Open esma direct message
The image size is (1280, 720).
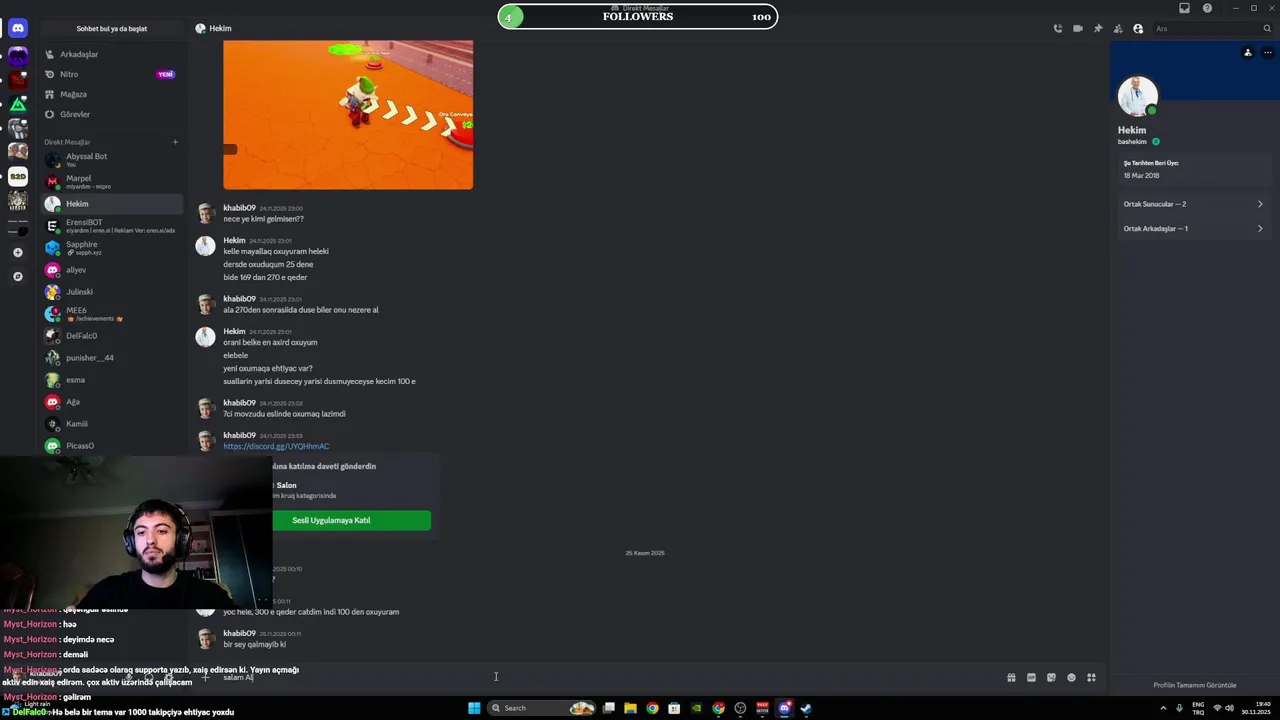pos(112,380)
